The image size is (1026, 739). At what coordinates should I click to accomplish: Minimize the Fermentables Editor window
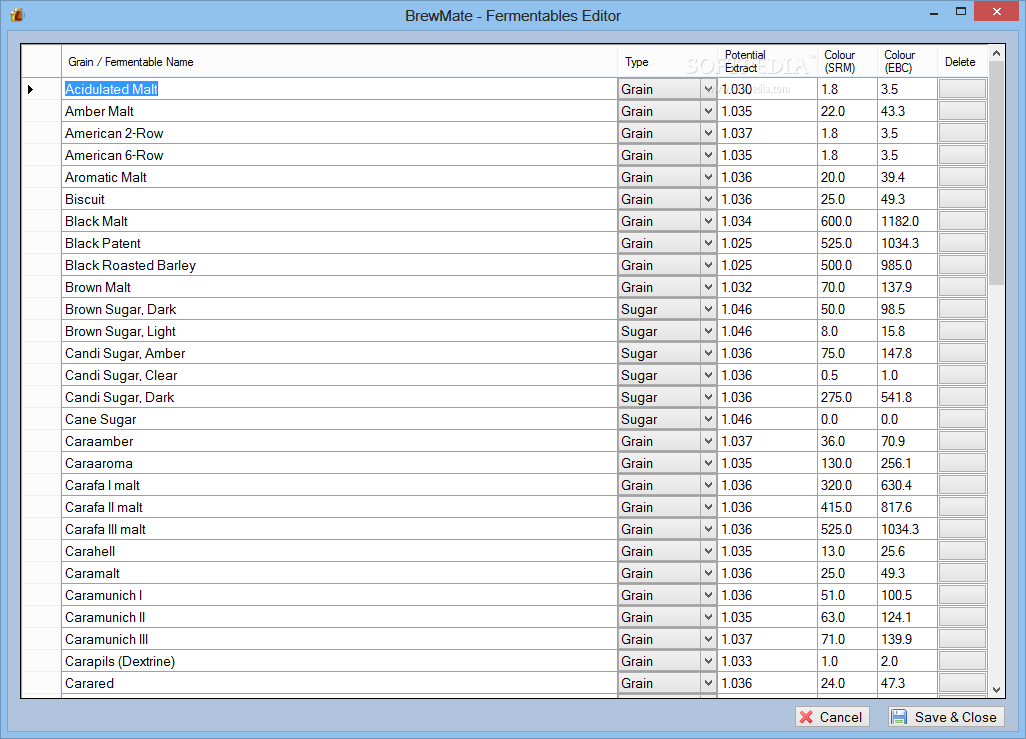click(x=934, y=12)
